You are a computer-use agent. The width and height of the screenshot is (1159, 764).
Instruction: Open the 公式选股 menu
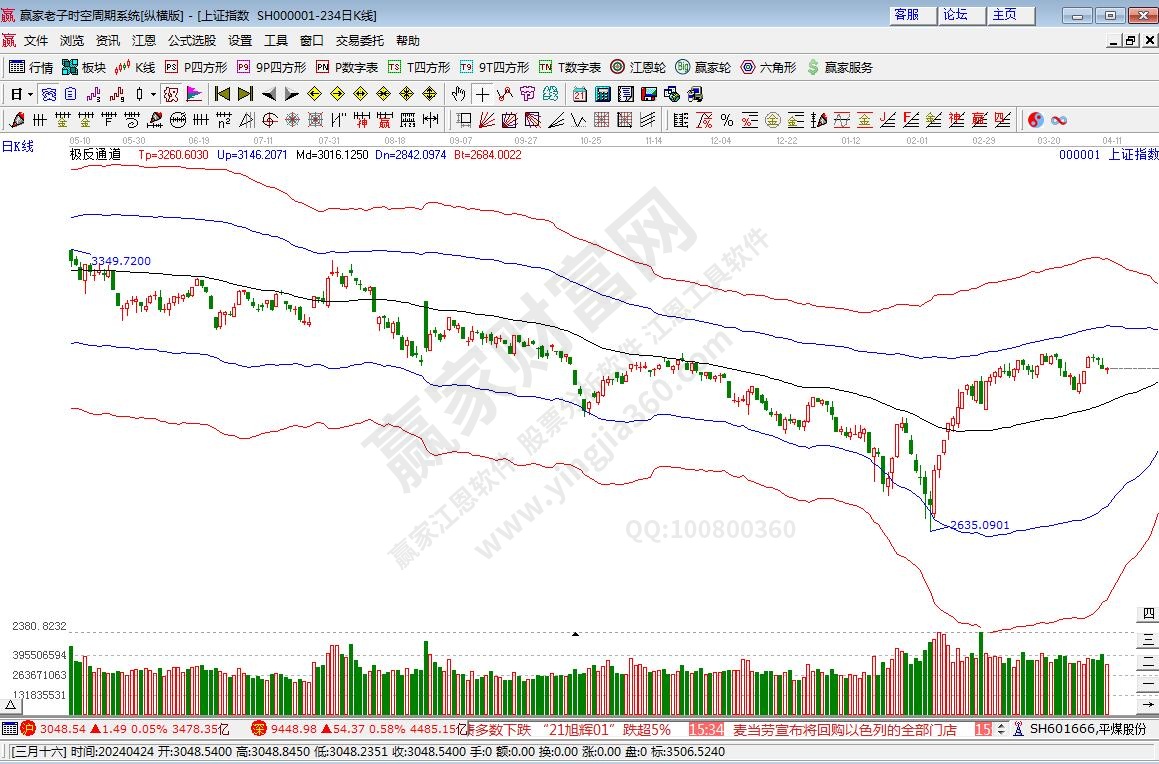click(x=191, y=40)
